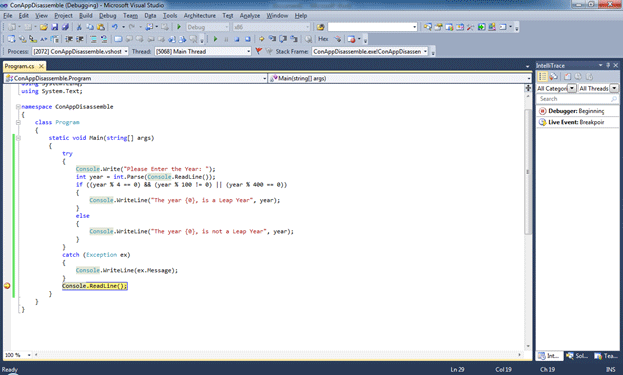
Task: Open the Stack Frame dropdown
Action: coord(425,51)
